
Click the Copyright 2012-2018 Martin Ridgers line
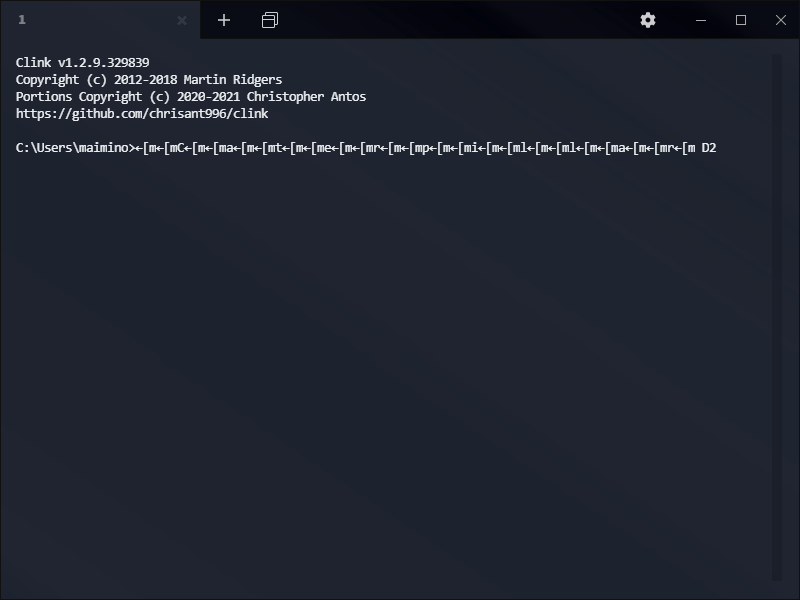point(149,80)
